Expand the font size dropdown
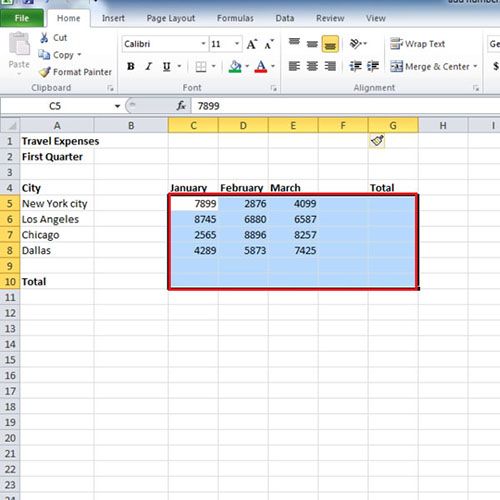The image size is (500, 500). [x=237, y=44]
